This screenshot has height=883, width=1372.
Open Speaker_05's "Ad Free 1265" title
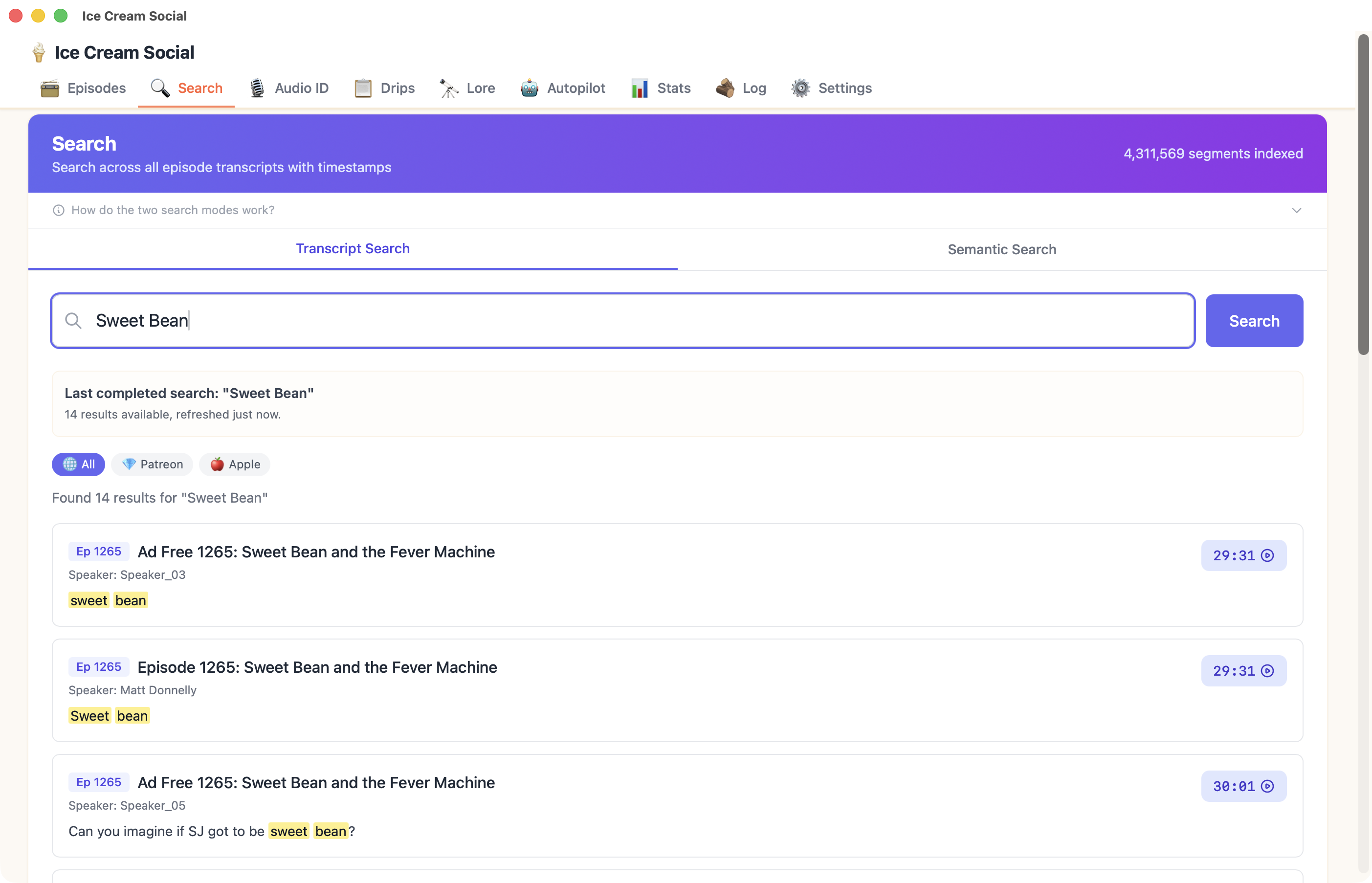click(316, 782)
